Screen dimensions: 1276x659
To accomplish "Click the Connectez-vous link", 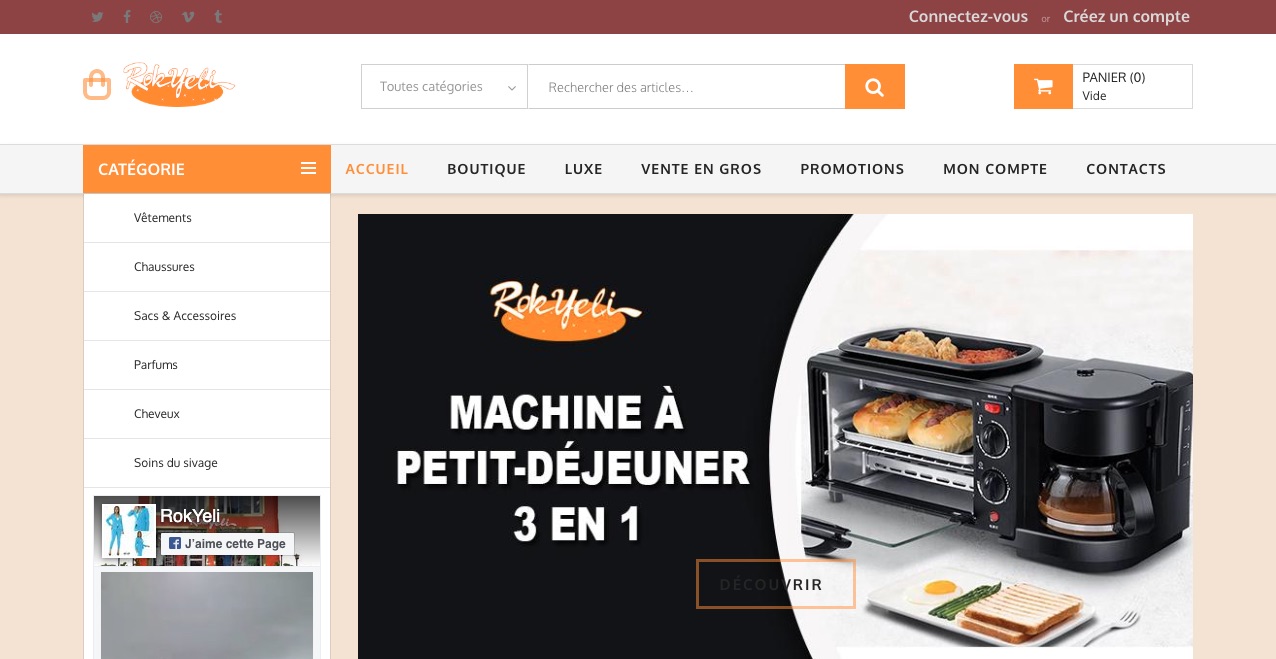I will 968,17.
